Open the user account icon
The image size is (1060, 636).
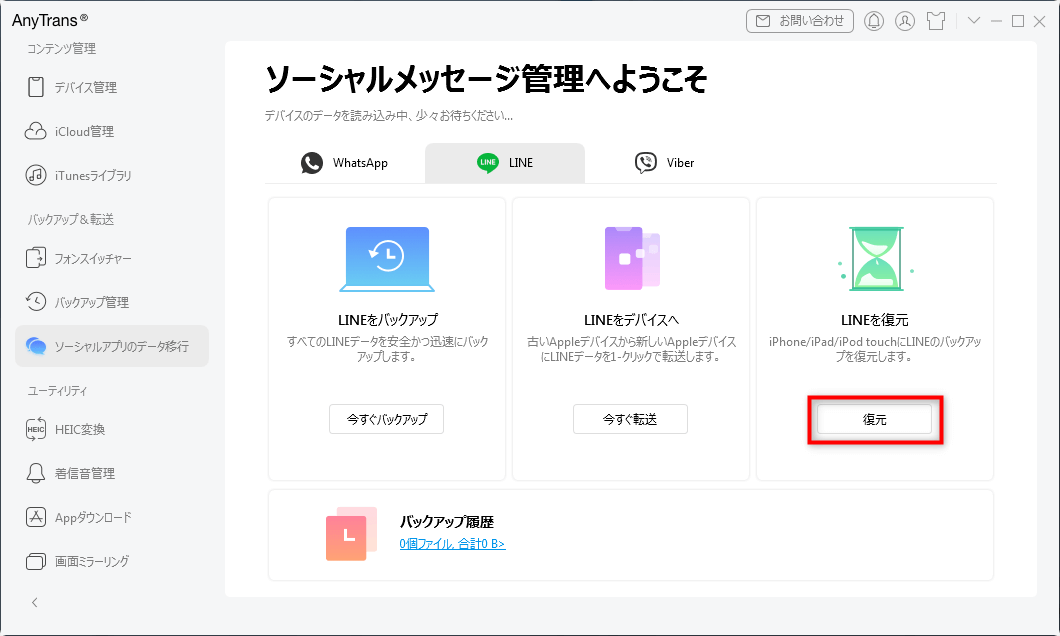(905, 20)
